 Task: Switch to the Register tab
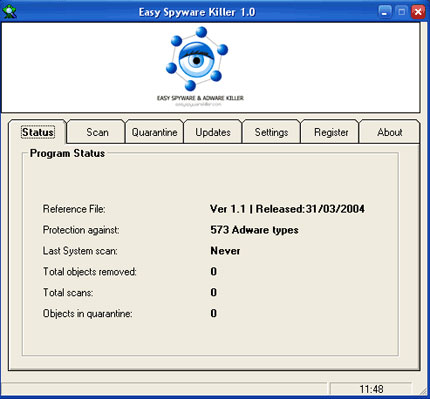331,132
